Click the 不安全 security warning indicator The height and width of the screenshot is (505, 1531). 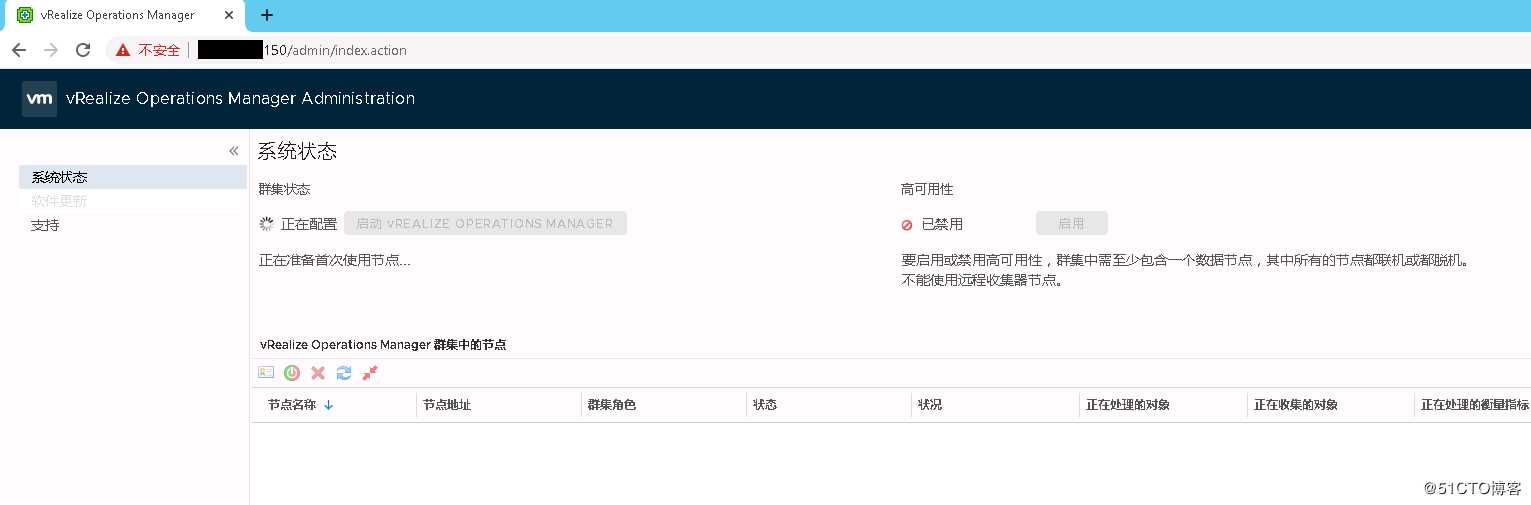point(149,50)
